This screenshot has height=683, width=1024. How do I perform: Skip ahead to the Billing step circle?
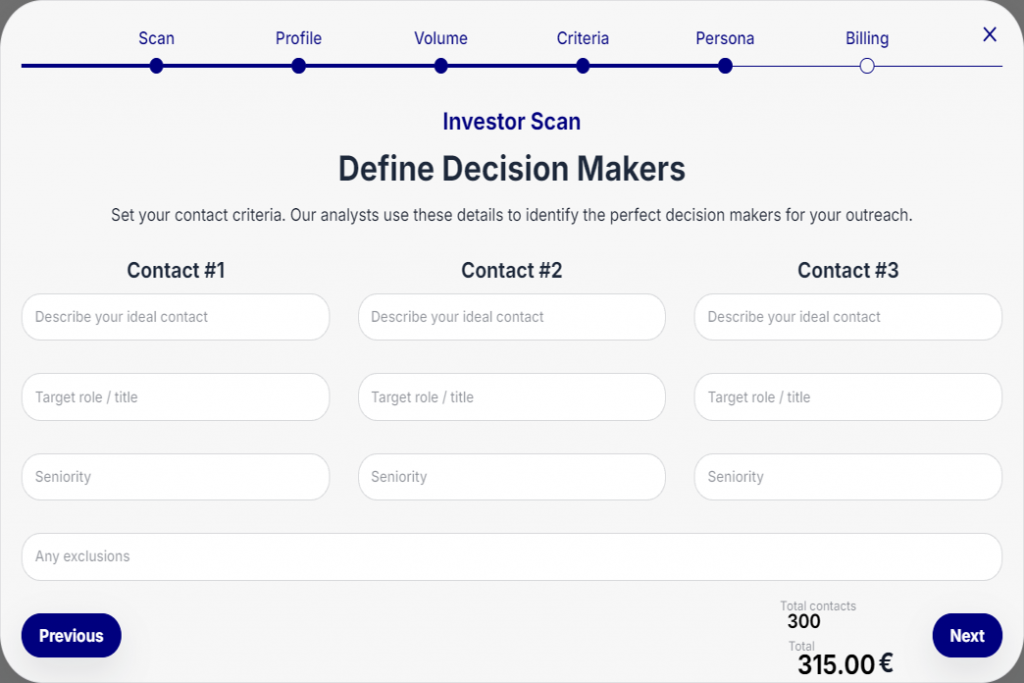point(867,66)
